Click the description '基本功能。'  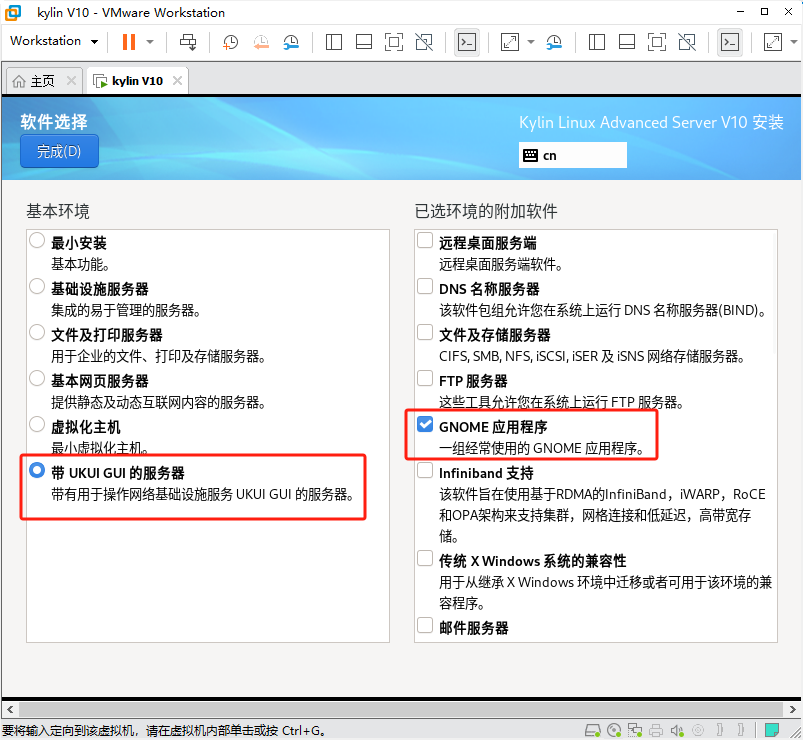click(80, 264)
